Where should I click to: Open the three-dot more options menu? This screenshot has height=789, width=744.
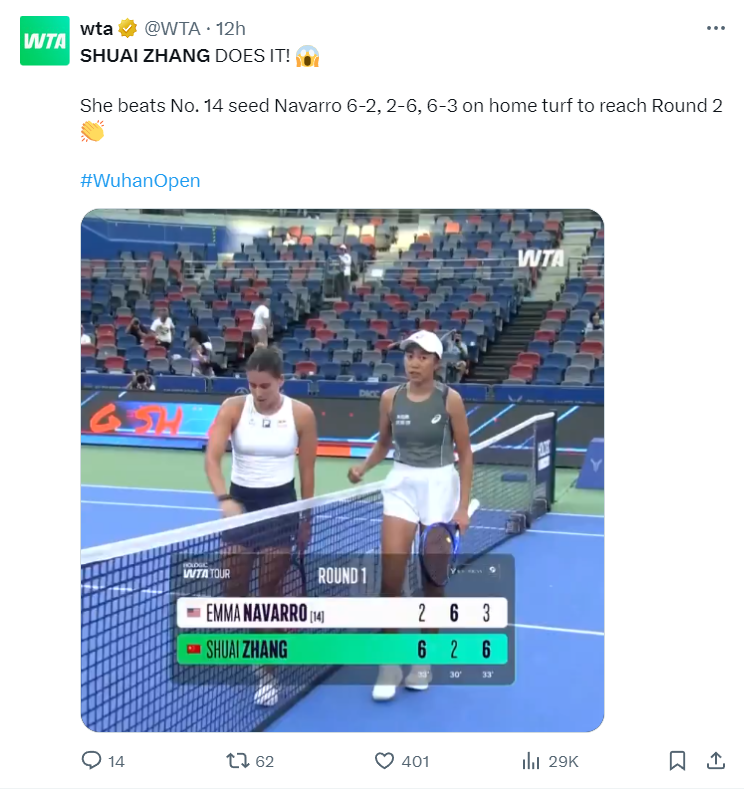pos(715,28)
